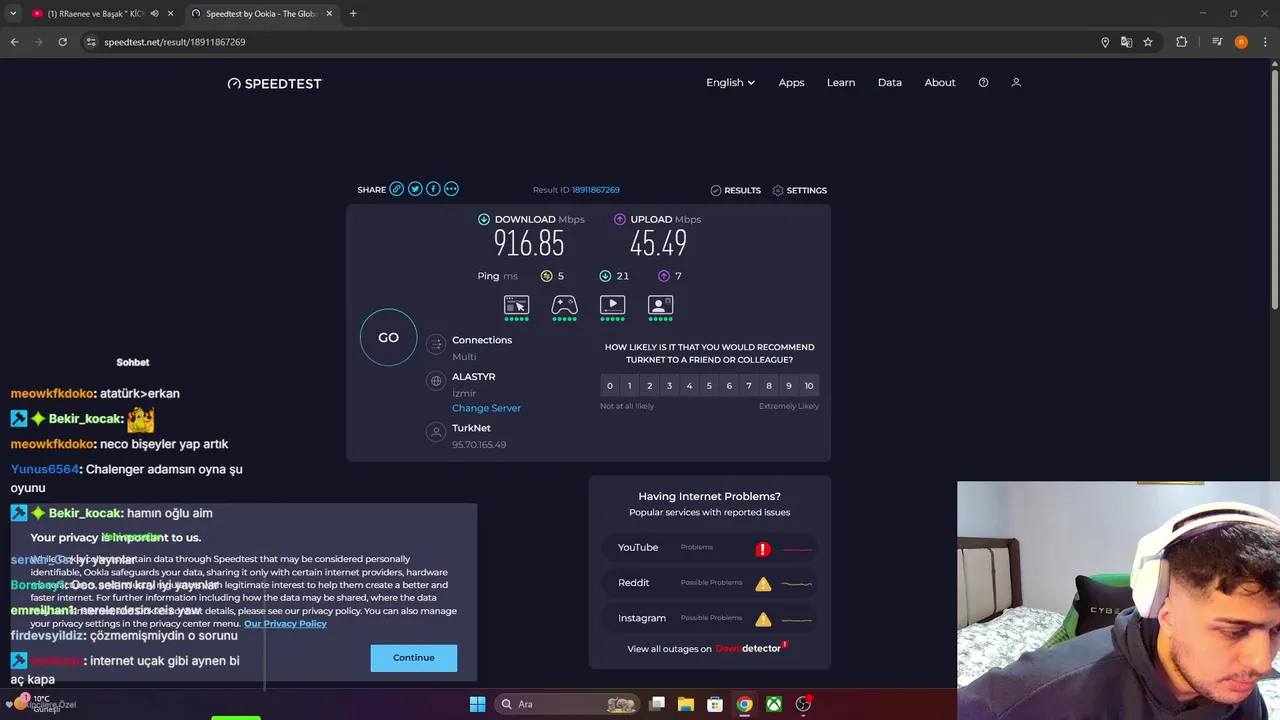Open Instagram row in reported issues
The width and height of the screenshot is (1280, 720).
[710, 618]
